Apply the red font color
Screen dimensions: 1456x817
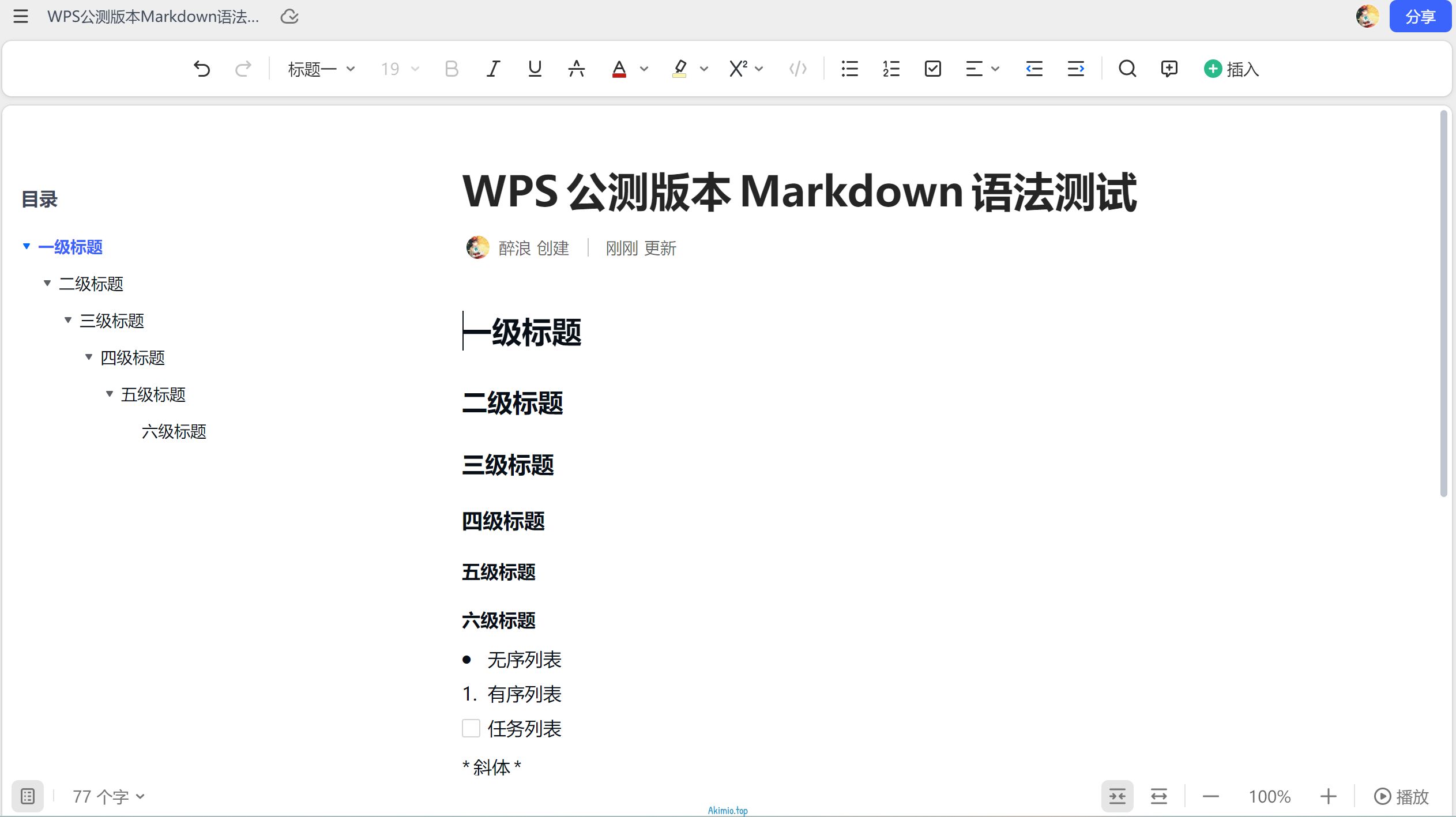[619, 69]
